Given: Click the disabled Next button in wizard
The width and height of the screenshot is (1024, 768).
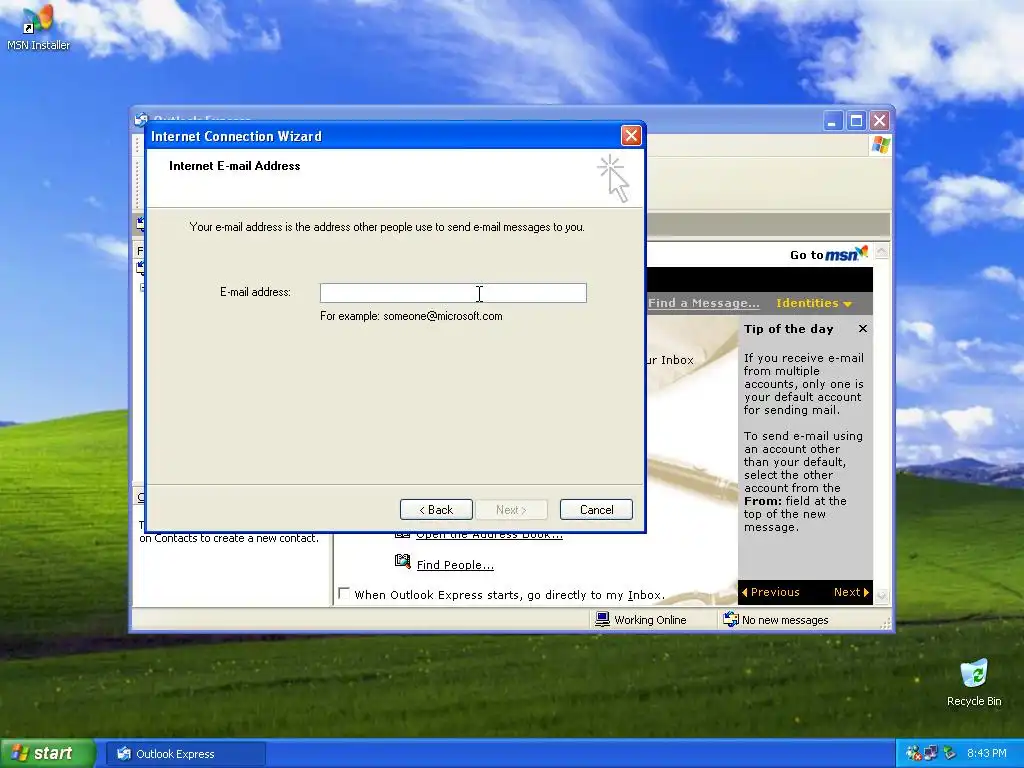Looking at the screenshot, I should [x=511, y=509].
